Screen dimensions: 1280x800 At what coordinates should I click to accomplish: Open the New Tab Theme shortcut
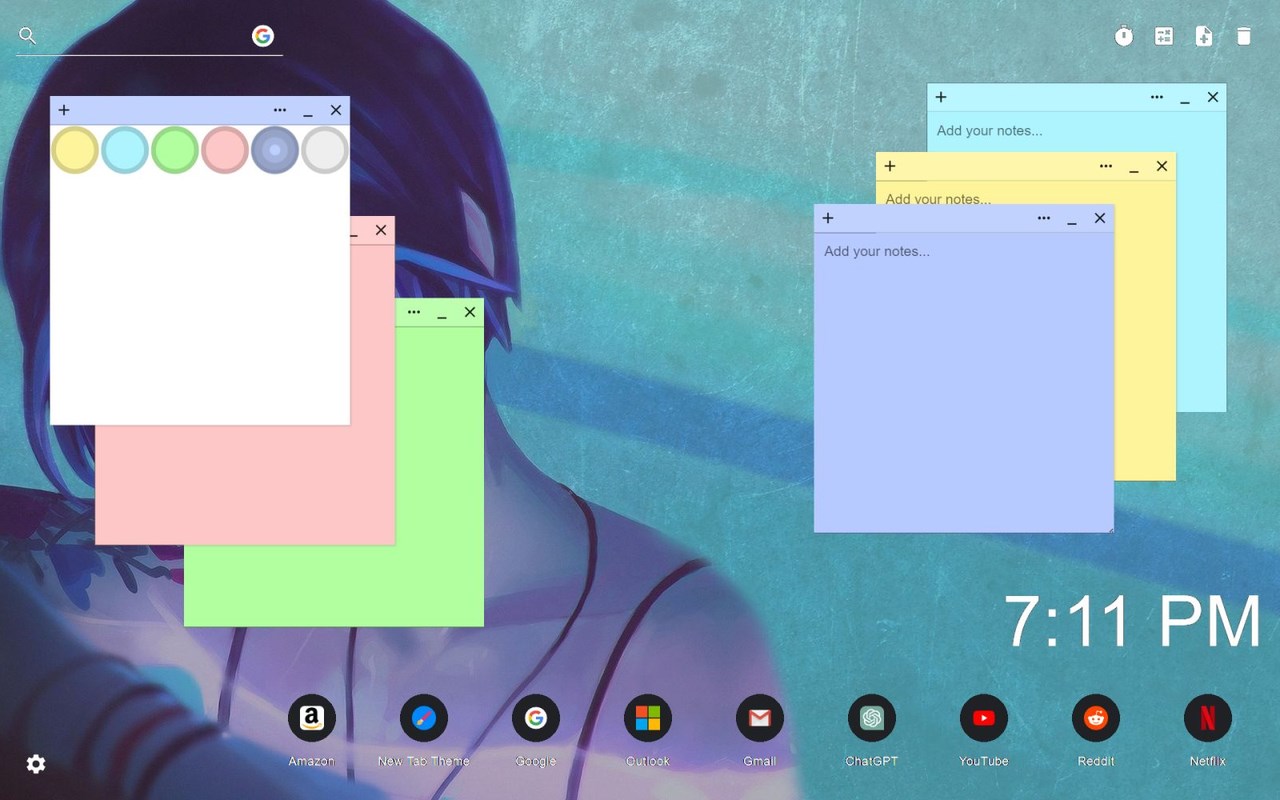coord(424,718)
